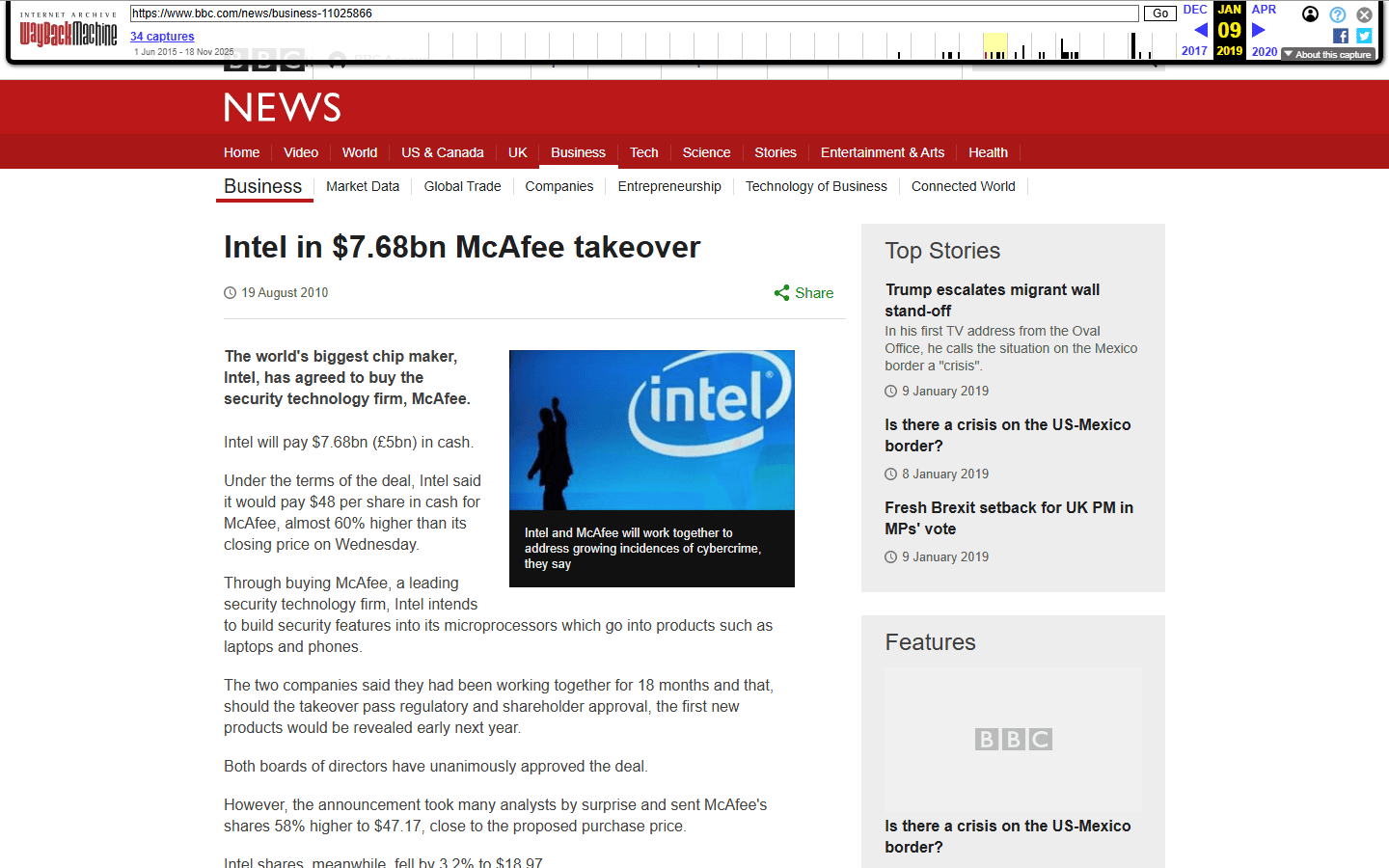Screen dimensions: 1389x868
Task: Open Entertainment & Arts section
Action: pyautogui.click(x=883, y=152)
